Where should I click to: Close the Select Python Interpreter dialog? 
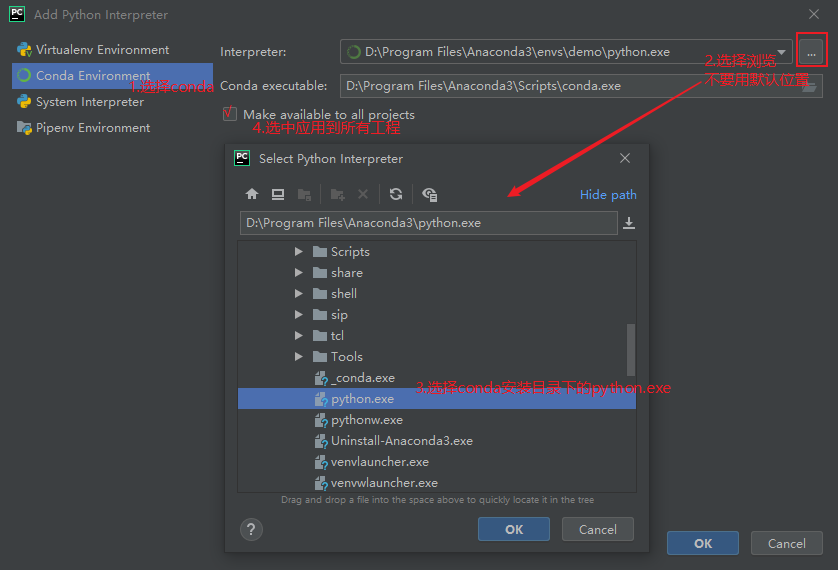625,158
